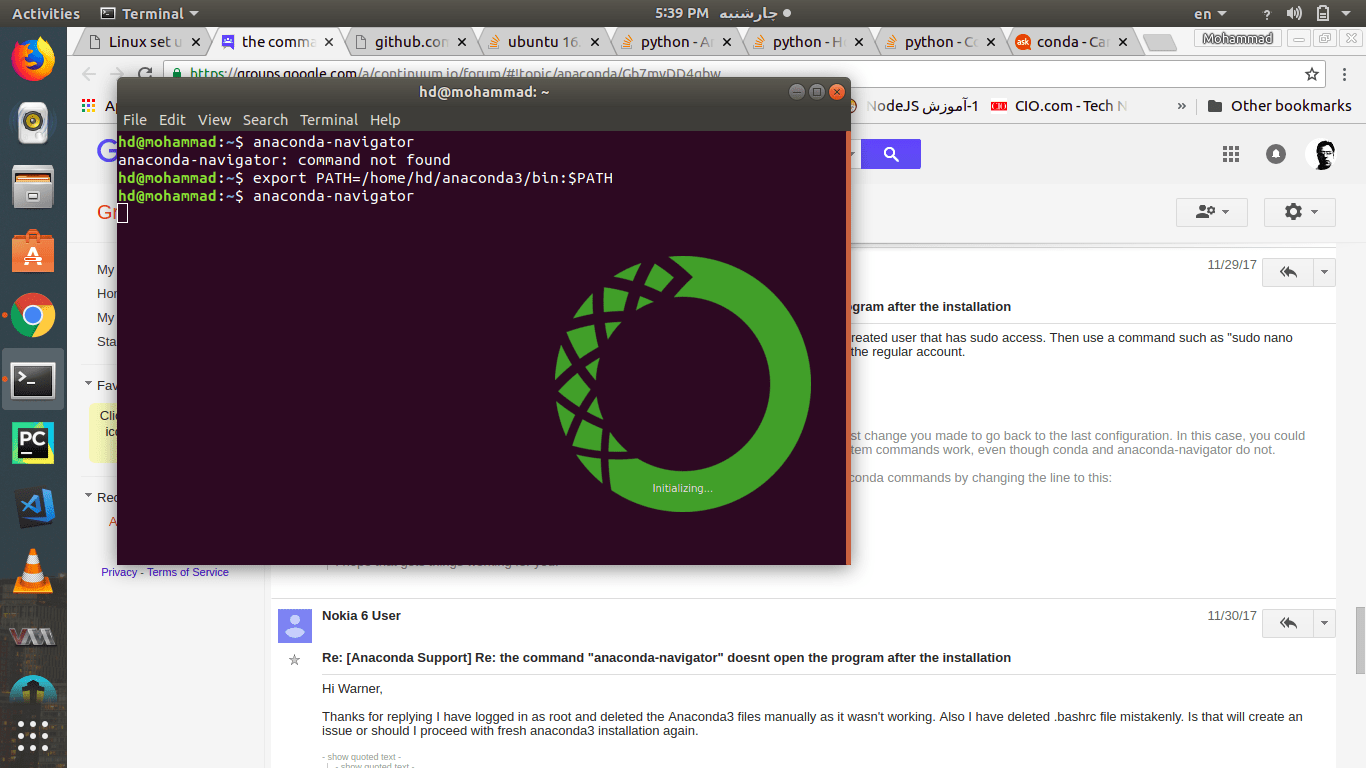This screenshot has width=1366, height=768.
Task: Close the 'conda - Ca' tab
Action: [1123, 42]
